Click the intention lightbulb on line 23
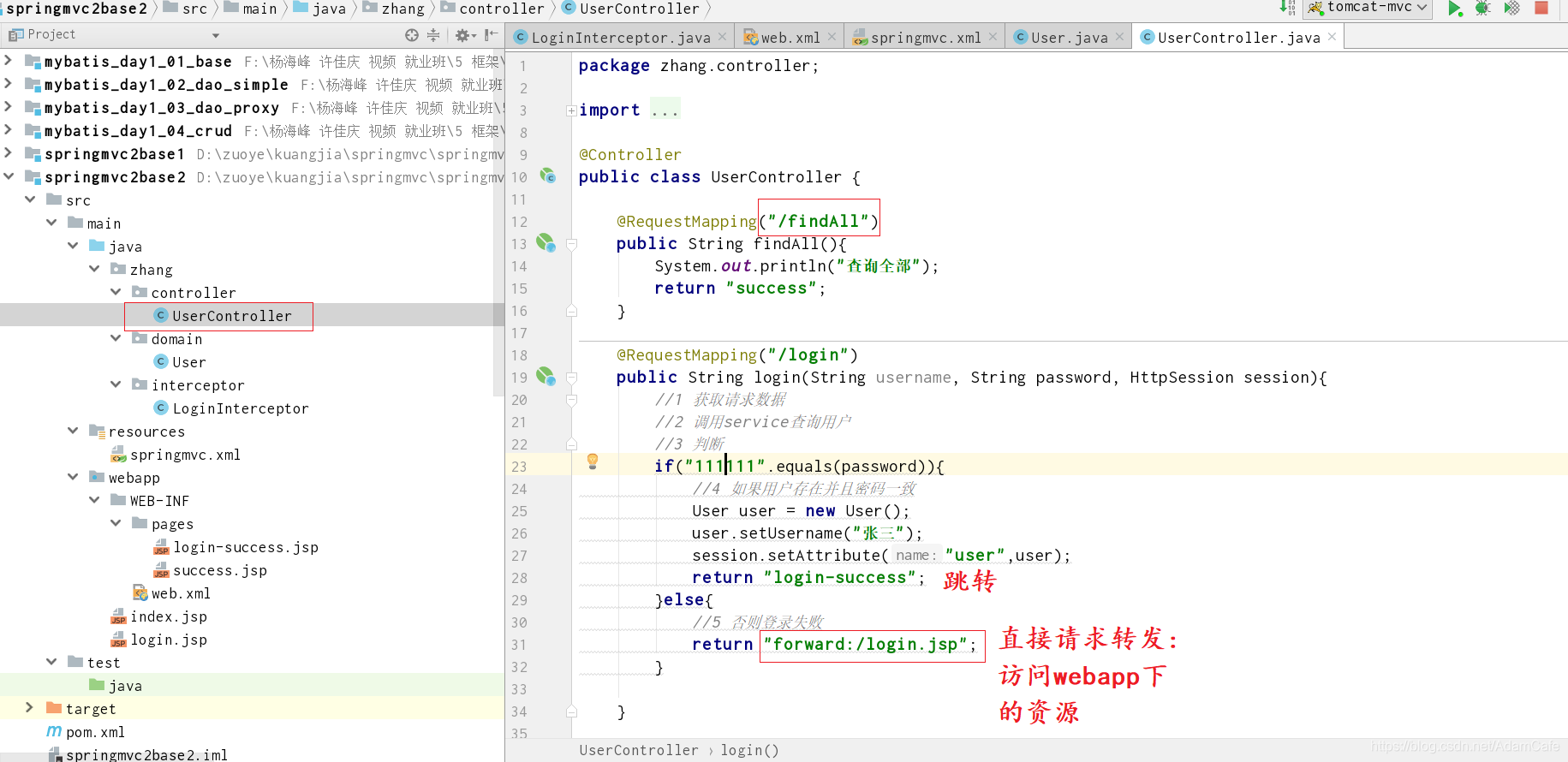The height and width of the screenshot is (762, 1568). (592, 462)
